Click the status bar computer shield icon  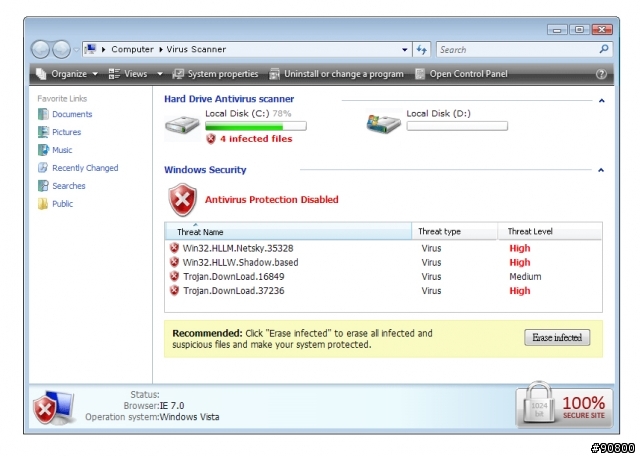(53, 407)
